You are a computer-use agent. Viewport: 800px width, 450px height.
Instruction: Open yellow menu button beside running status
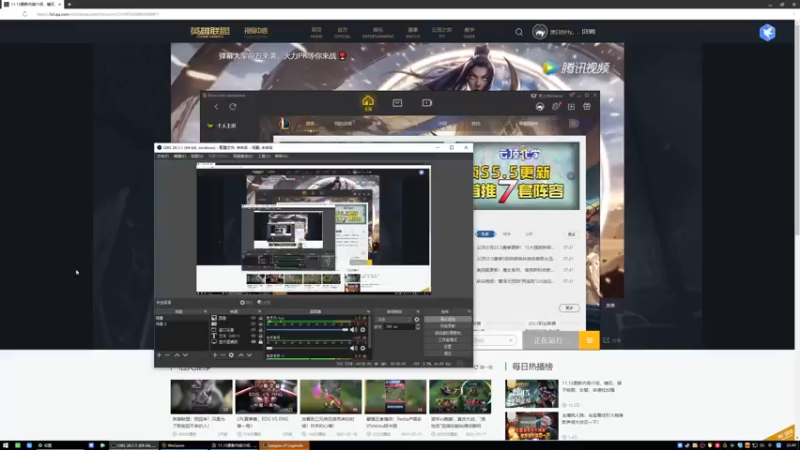tap(589, 340)
